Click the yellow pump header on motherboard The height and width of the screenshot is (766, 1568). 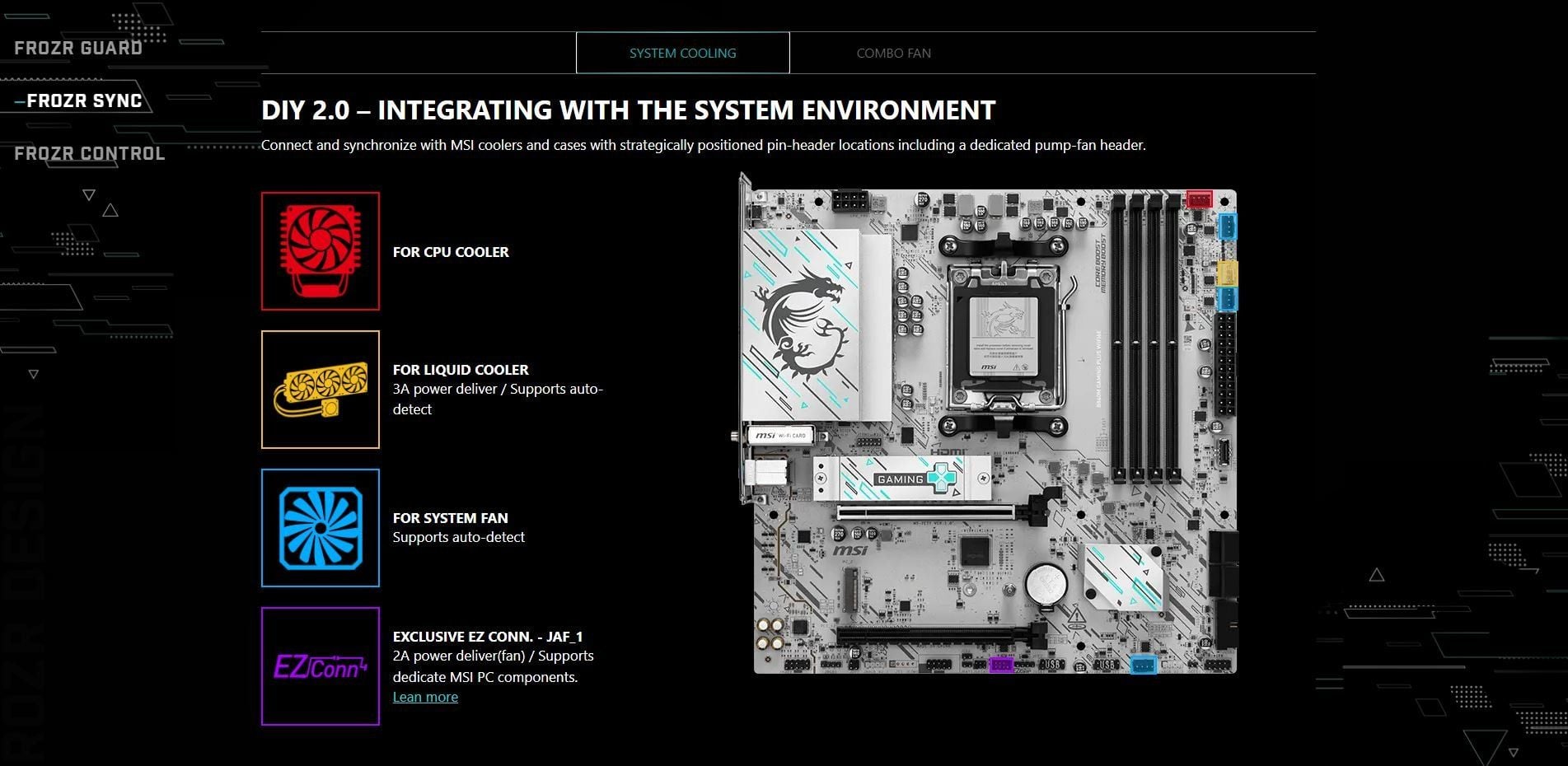tap(1227, 273)
